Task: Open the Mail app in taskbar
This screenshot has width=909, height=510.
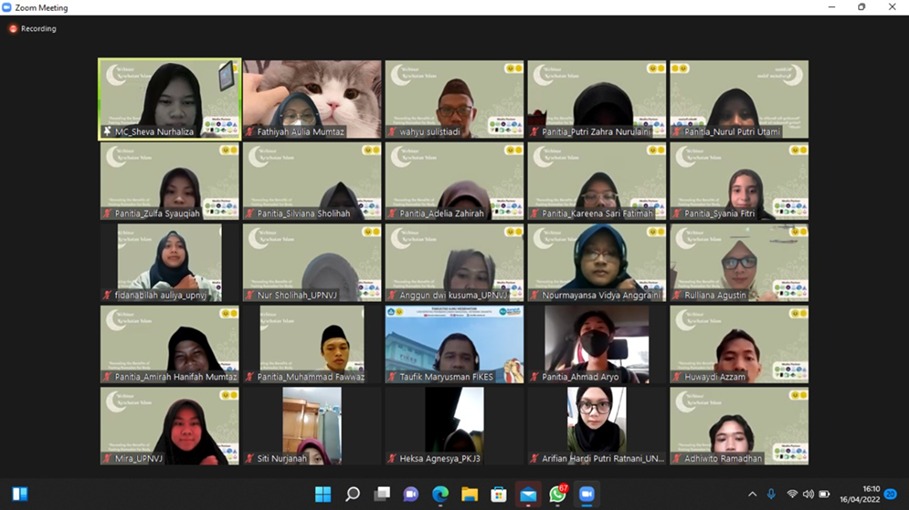Action: (528, 494)
